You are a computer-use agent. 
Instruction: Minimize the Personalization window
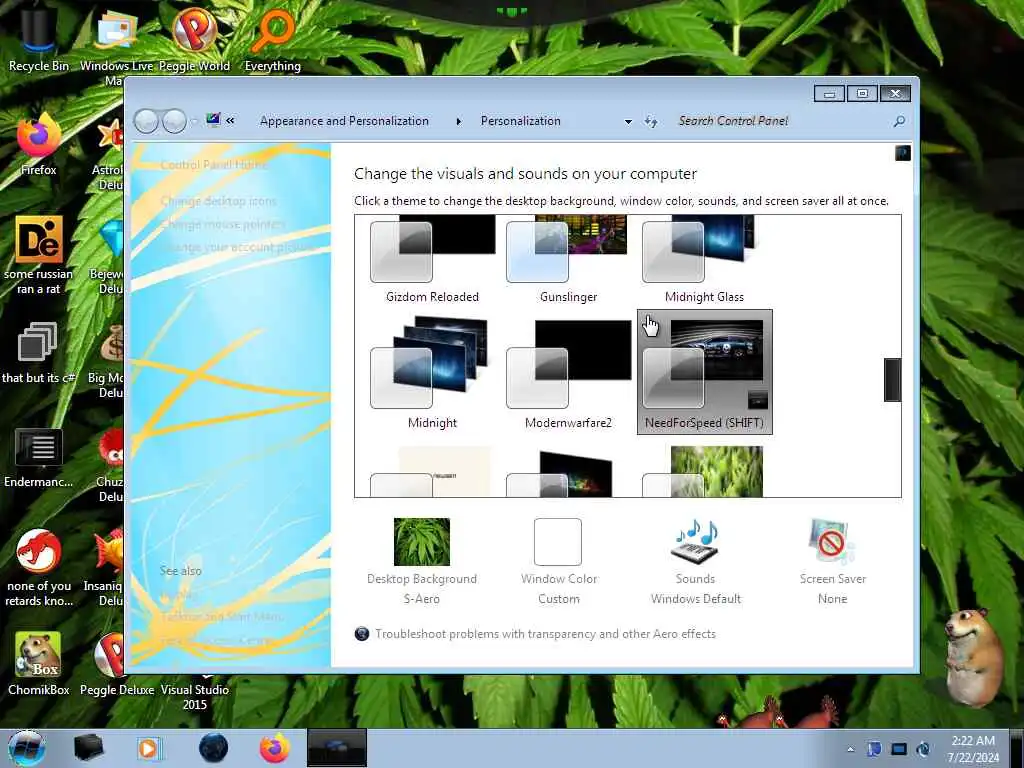click(829, 94)
